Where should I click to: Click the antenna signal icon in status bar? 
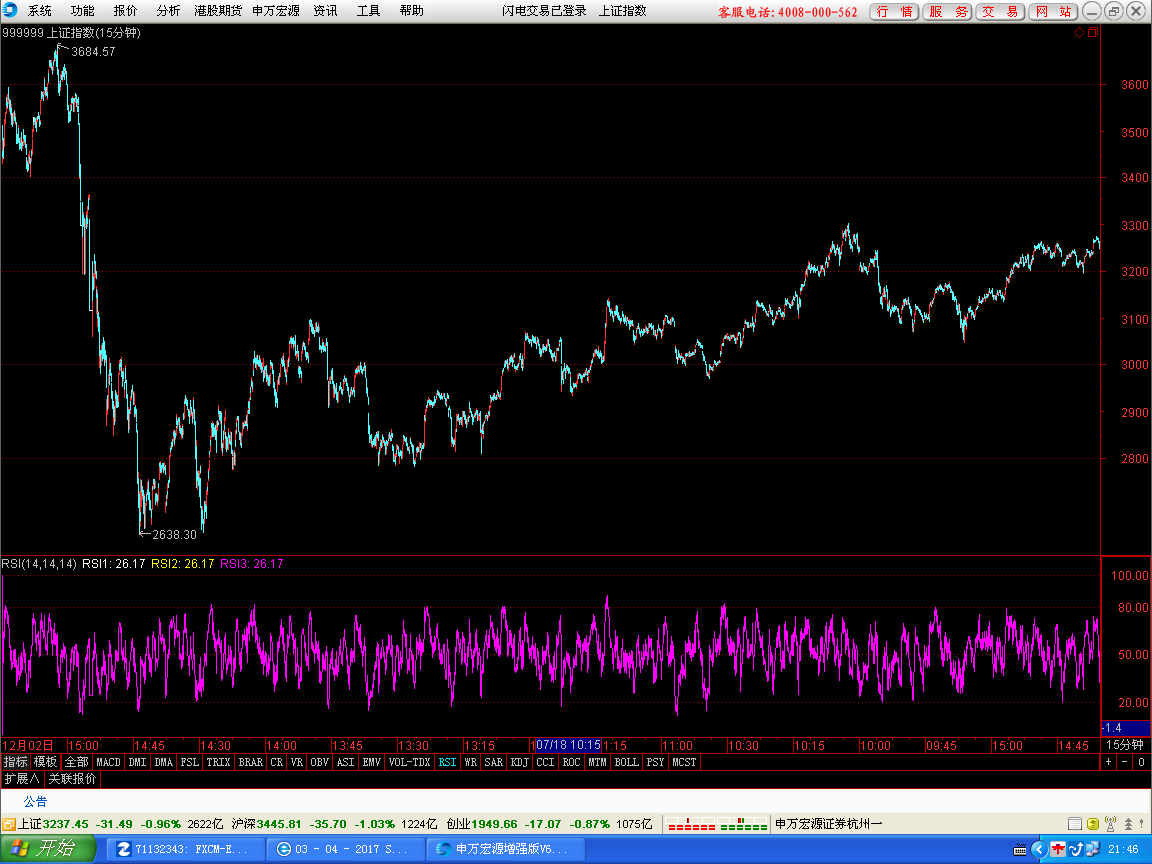click(x=1110, y=824)
